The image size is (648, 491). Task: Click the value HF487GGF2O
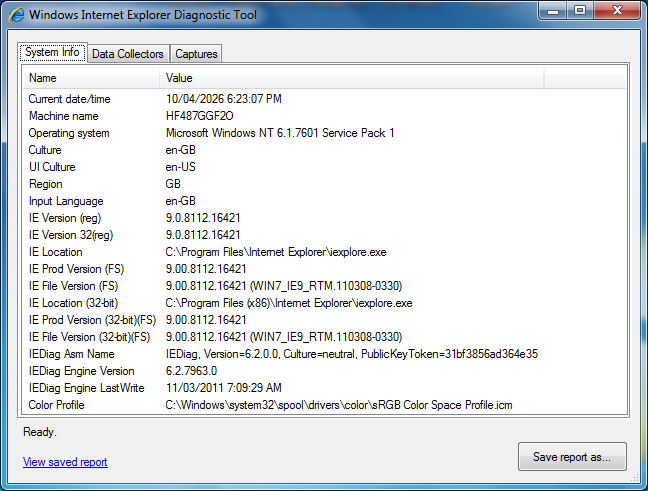[200, 116]
